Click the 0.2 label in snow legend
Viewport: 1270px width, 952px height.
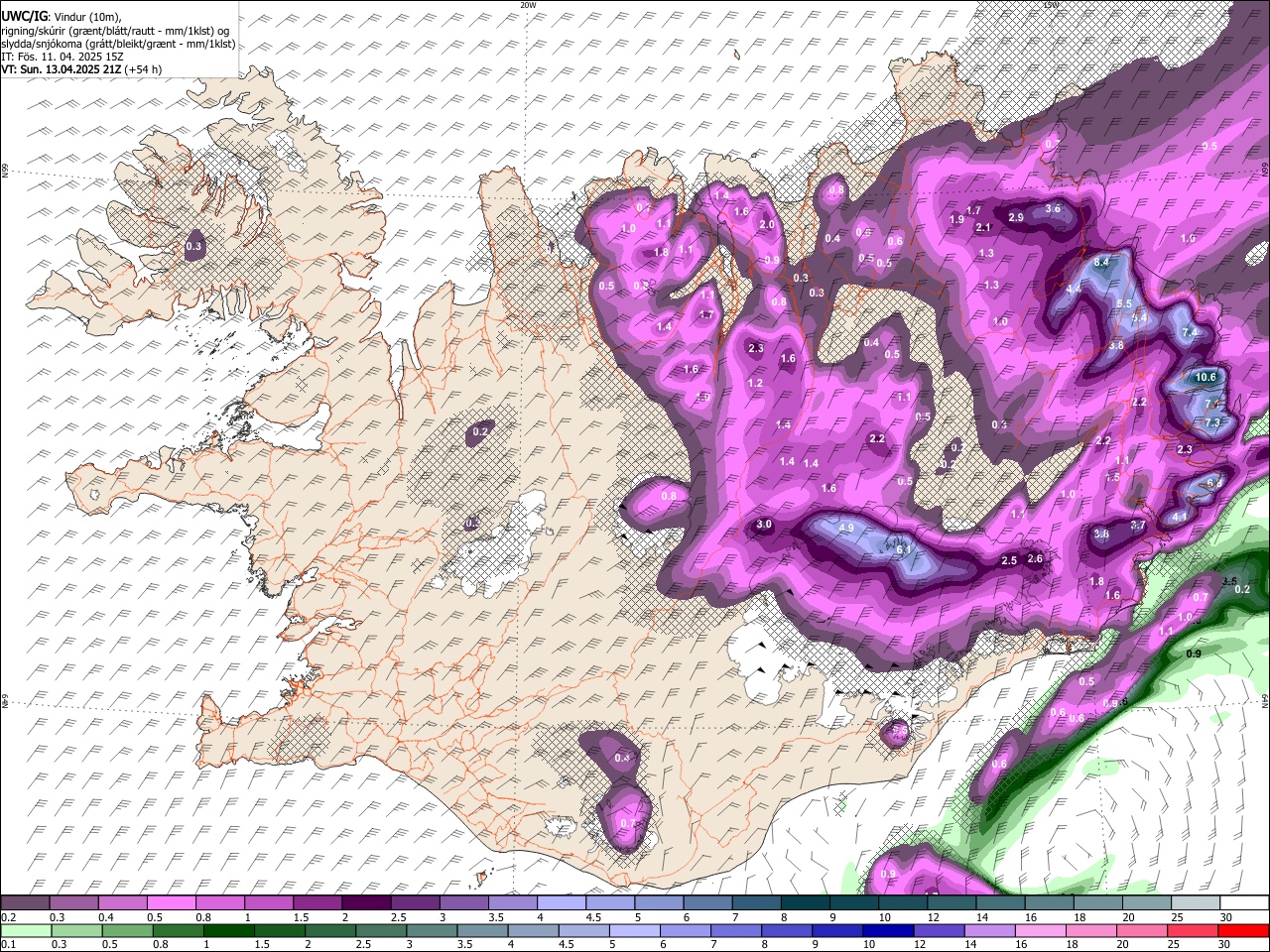8,917
